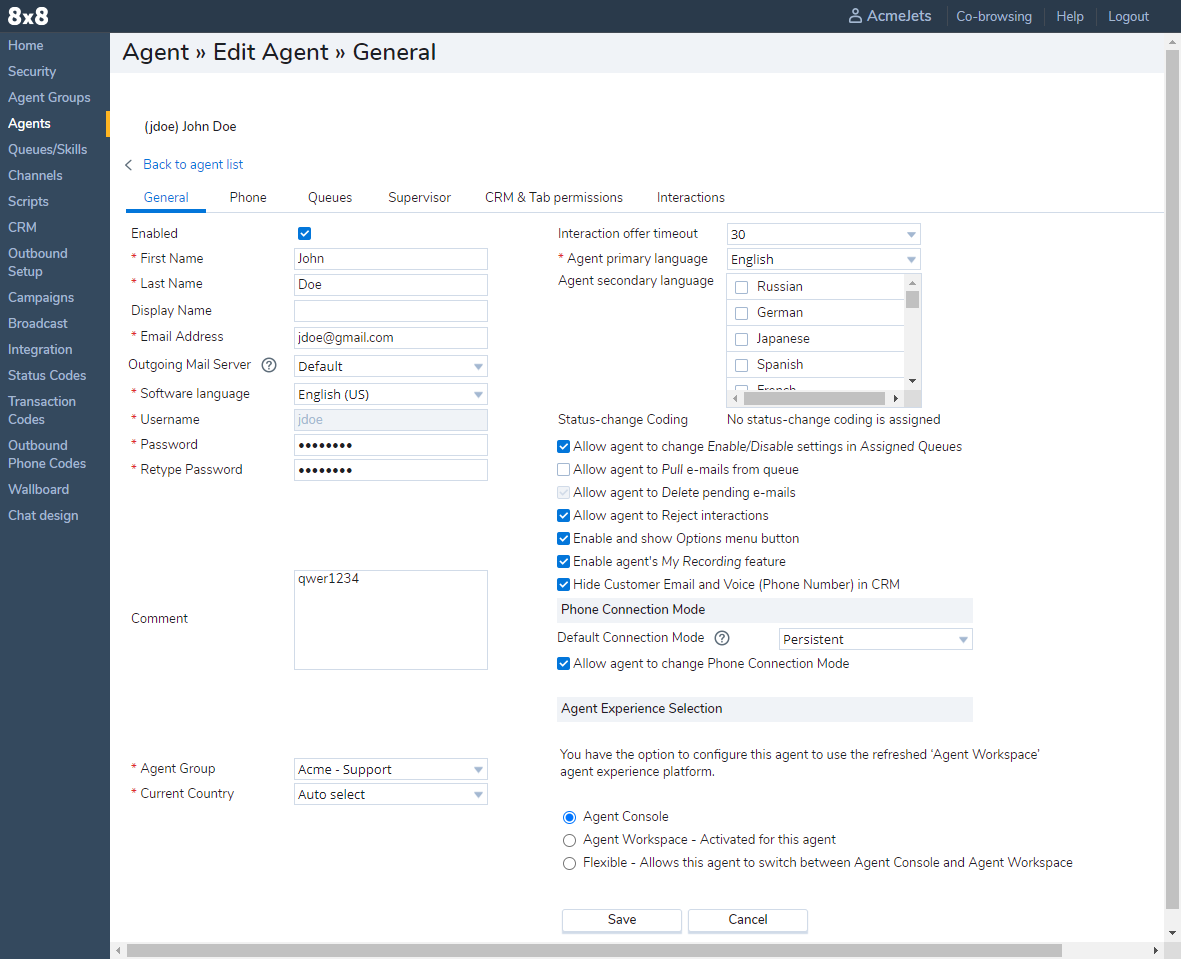Open Home in sidebar
Screen dimensions: 1181x959
point(26,45)
